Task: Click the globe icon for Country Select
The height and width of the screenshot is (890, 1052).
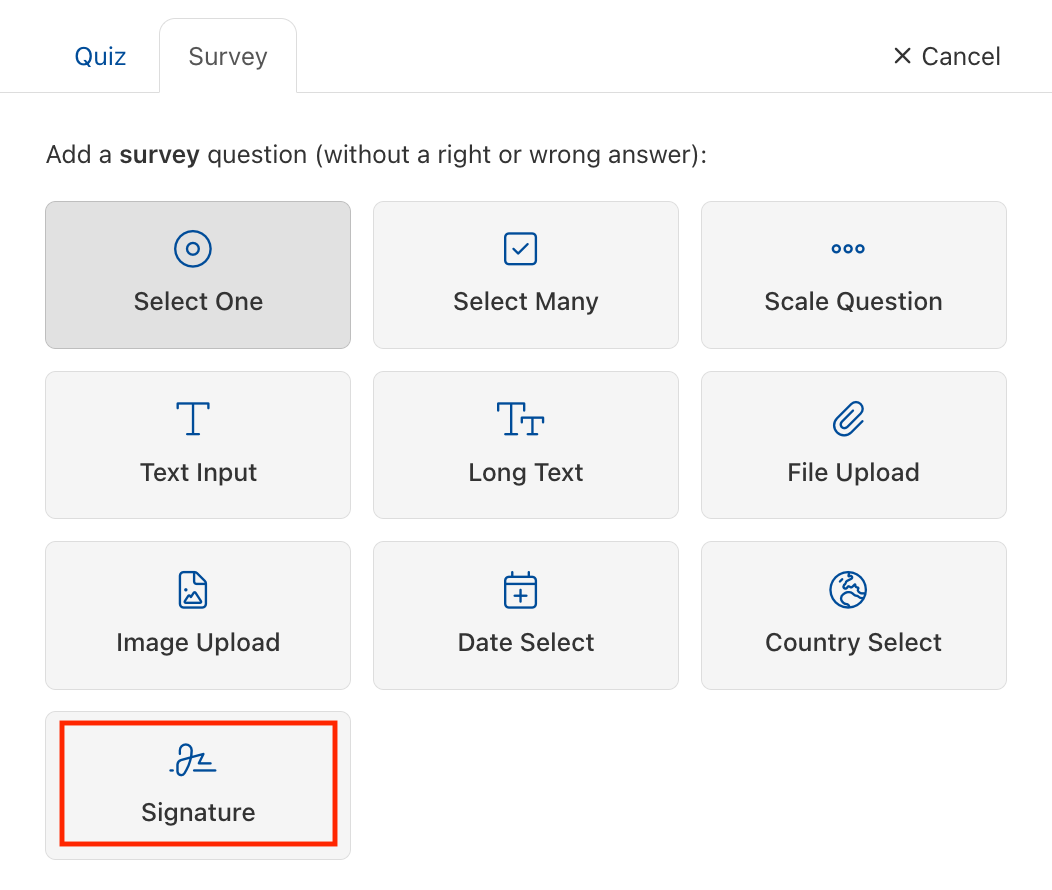Action: pyautogui.click(x=848, y=590)
